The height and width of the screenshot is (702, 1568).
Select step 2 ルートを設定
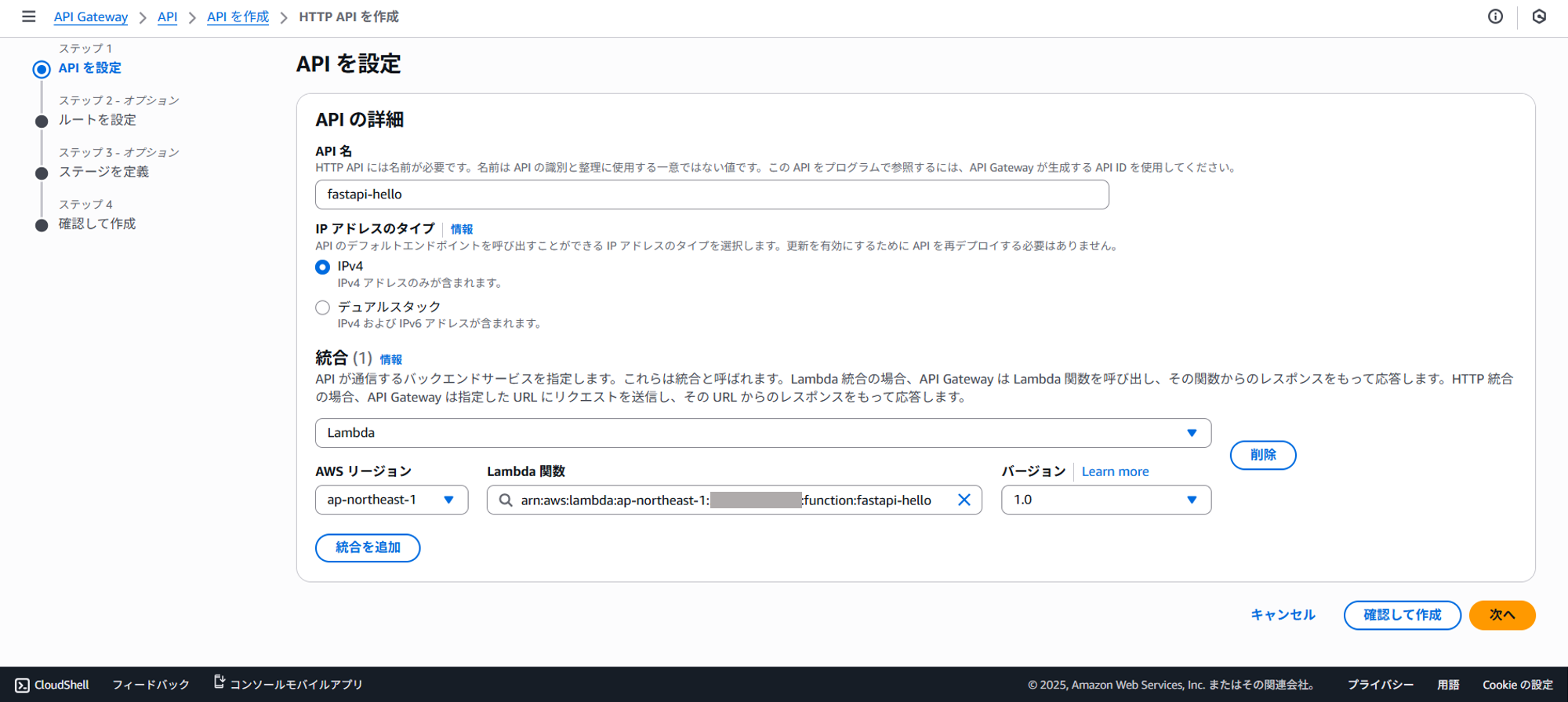point(97,120)
